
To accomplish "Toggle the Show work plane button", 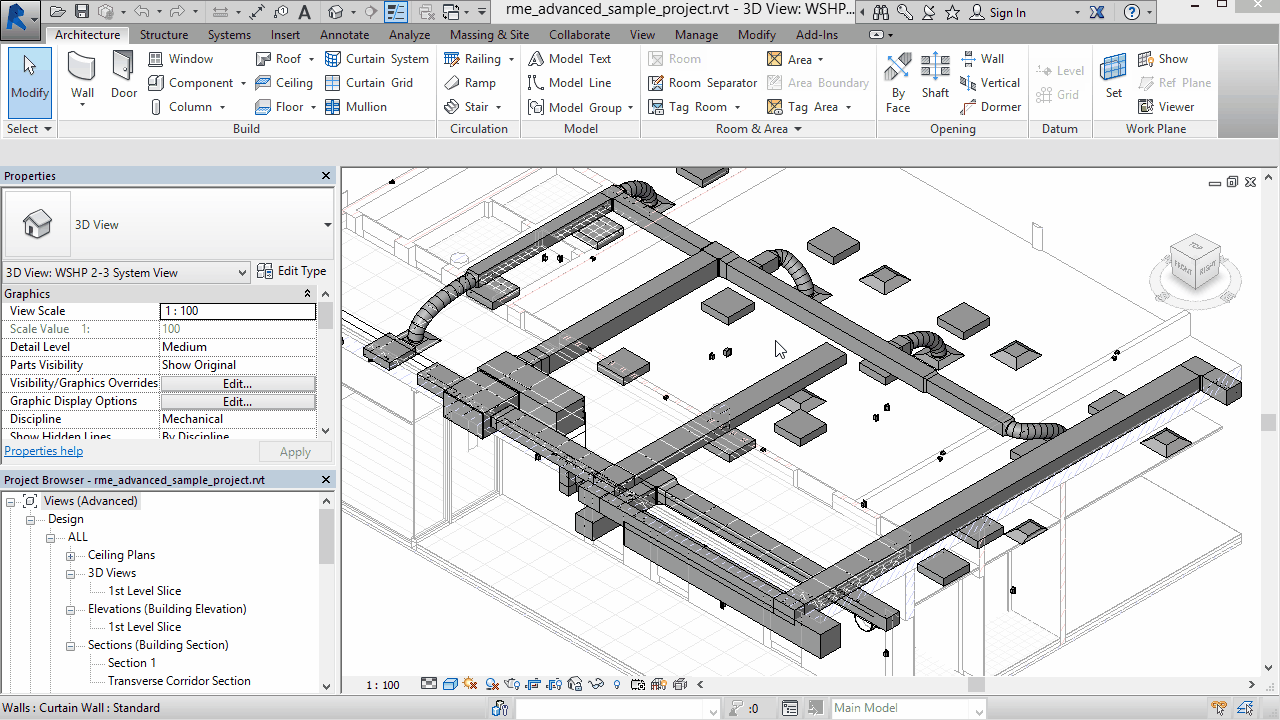I will [1163, 59].
